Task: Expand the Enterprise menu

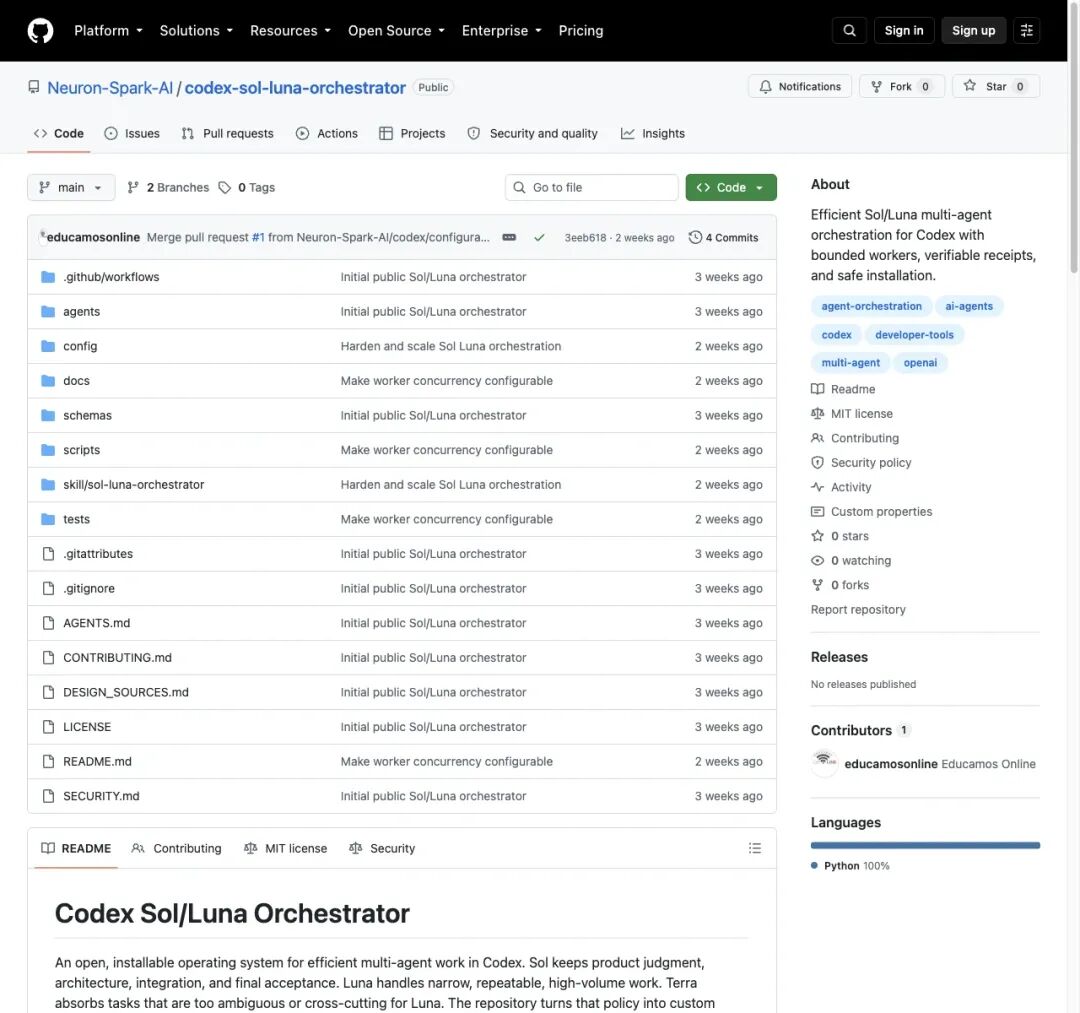Action: 501,30
